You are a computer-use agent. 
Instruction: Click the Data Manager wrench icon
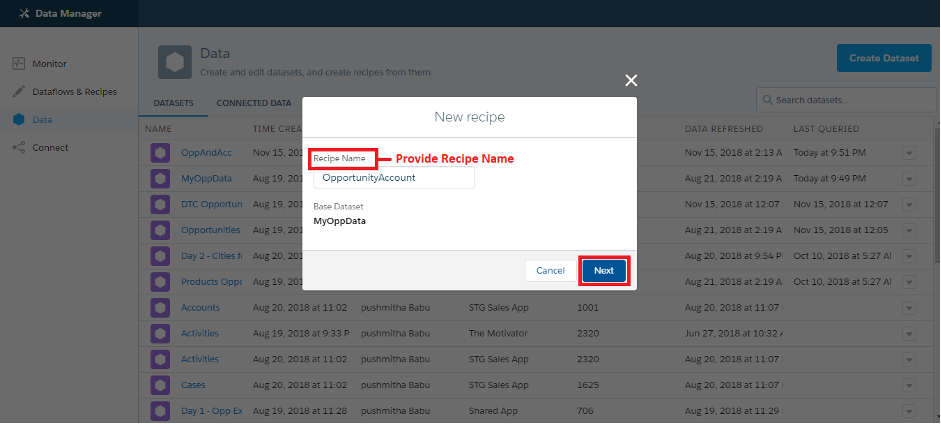click(24, 14)
